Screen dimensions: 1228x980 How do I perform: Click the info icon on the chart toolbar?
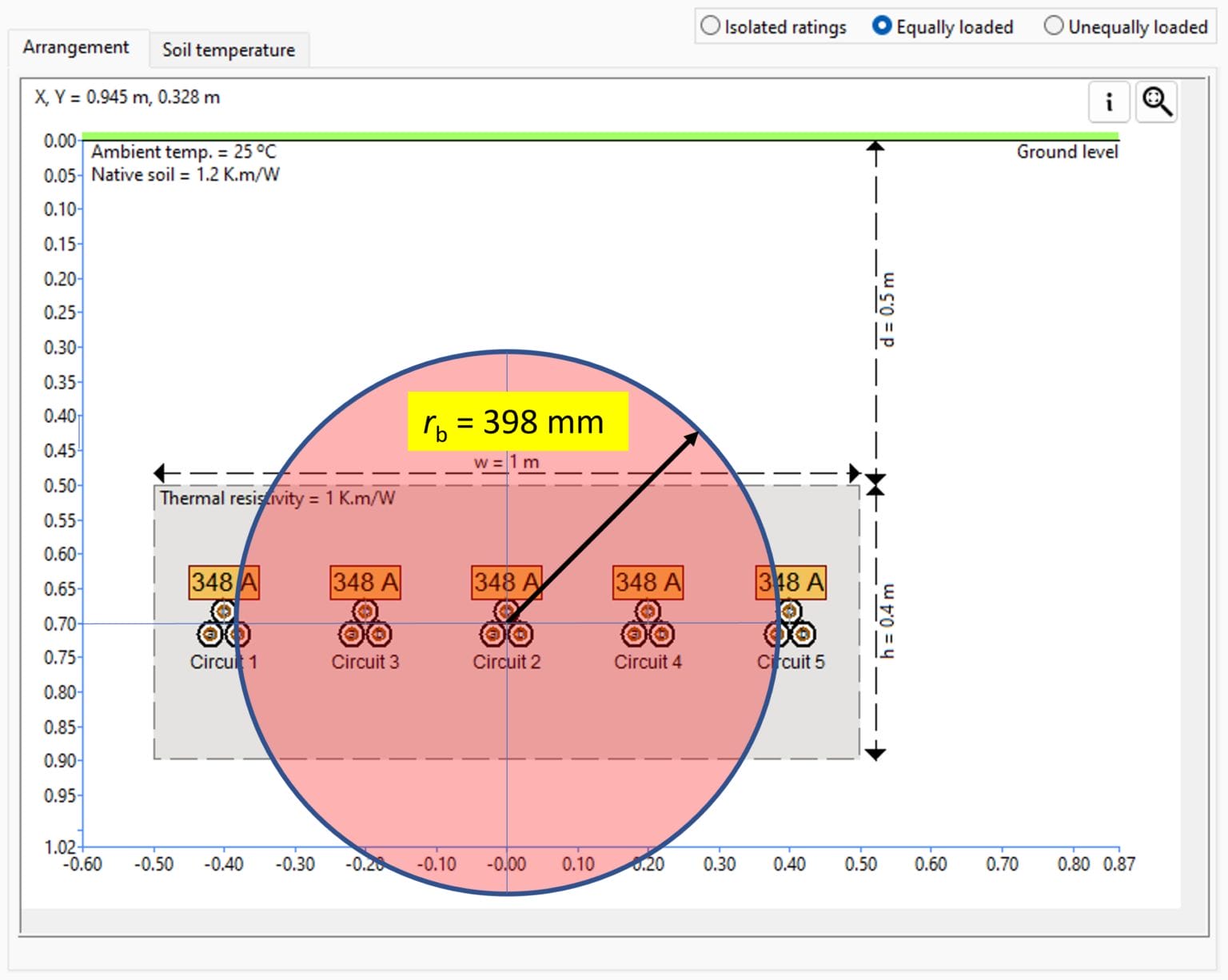[x=1109, y=102]
